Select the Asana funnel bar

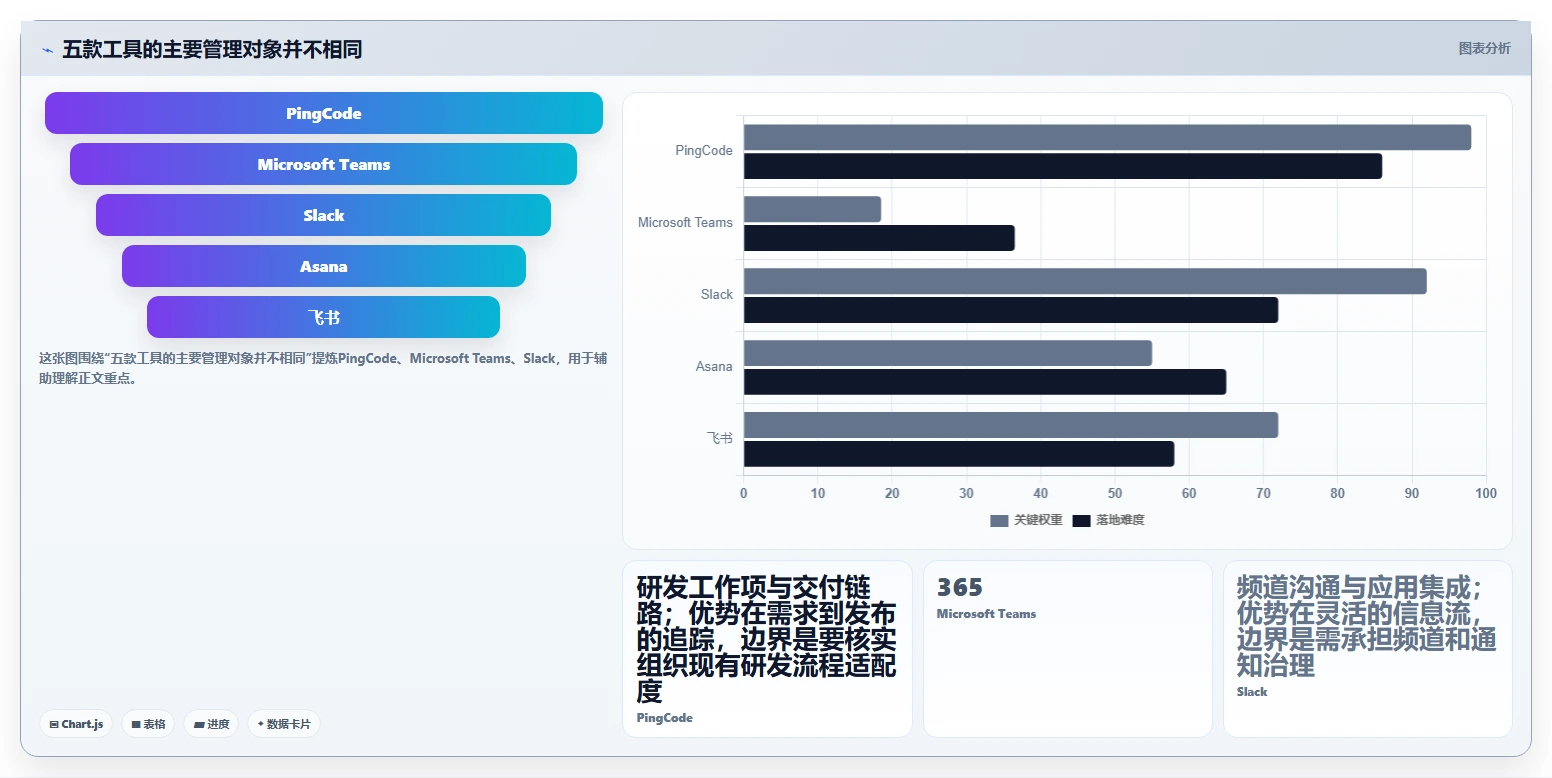[x=324, y=266]
